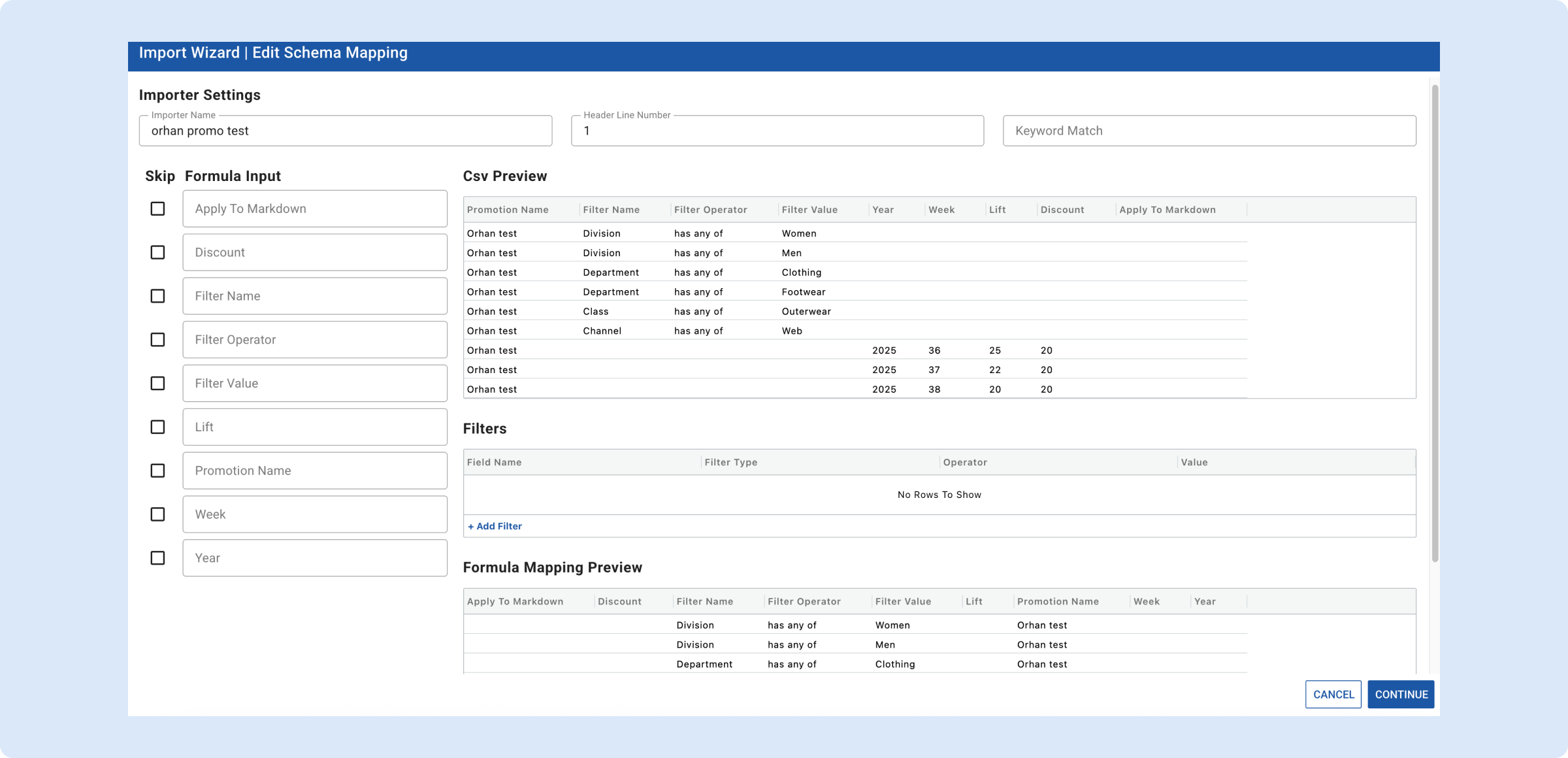1568x758 pixels.
Task: Toggle the Skip checkbox beside Week
Action: coord(157,514)
